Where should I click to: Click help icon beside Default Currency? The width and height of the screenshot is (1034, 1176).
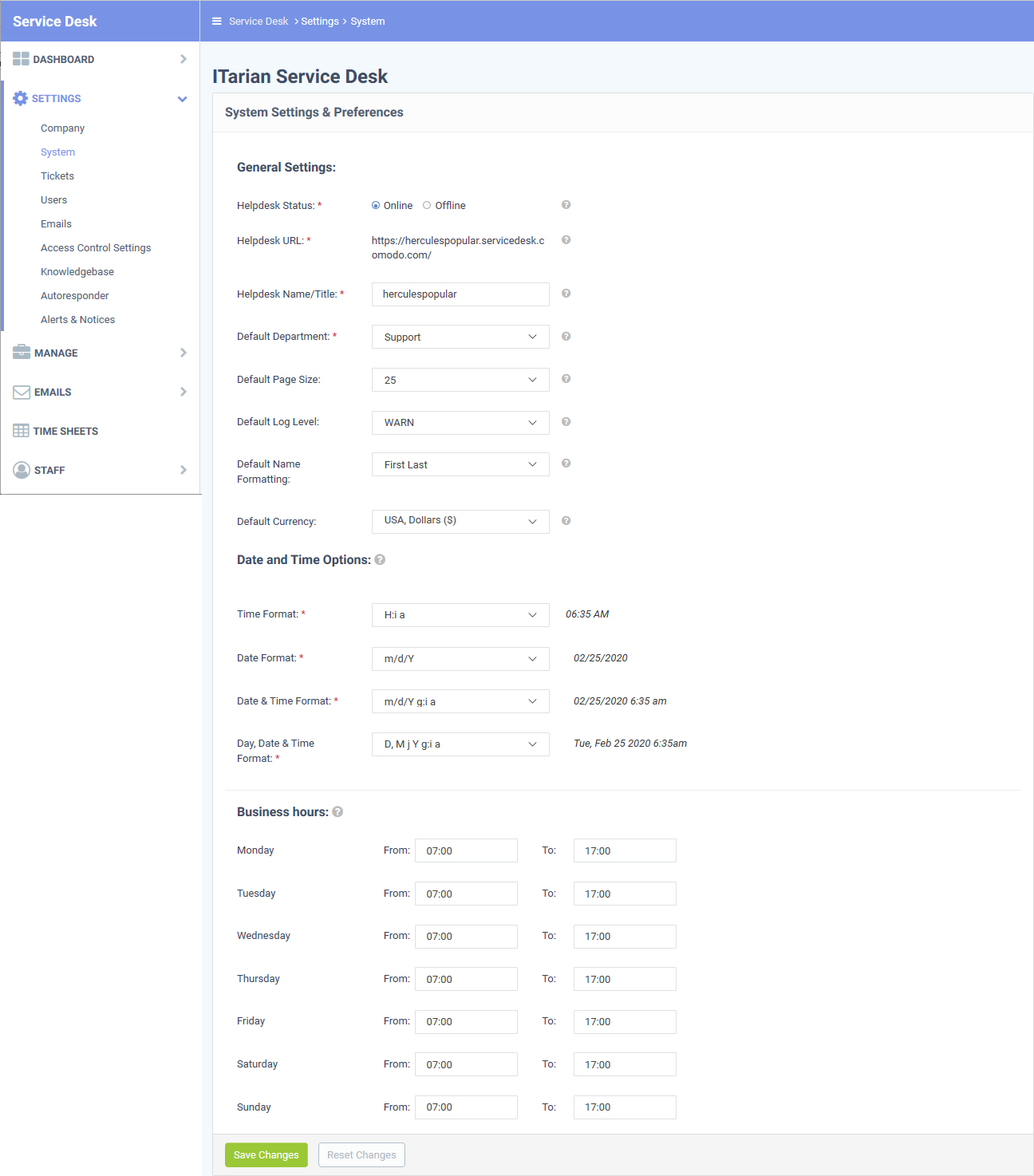(x=566, y=521)
